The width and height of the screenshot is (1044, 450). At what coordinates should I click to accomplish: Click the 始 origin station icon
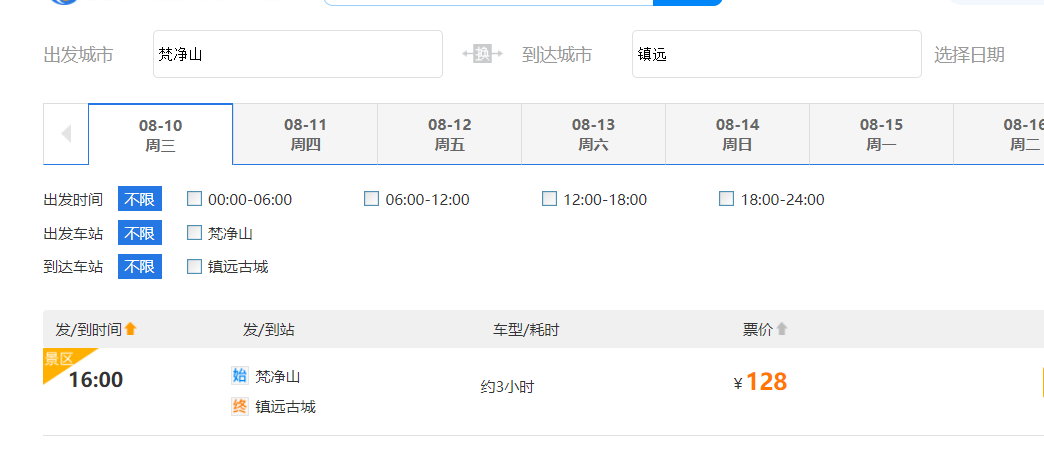tap(239, 376)
